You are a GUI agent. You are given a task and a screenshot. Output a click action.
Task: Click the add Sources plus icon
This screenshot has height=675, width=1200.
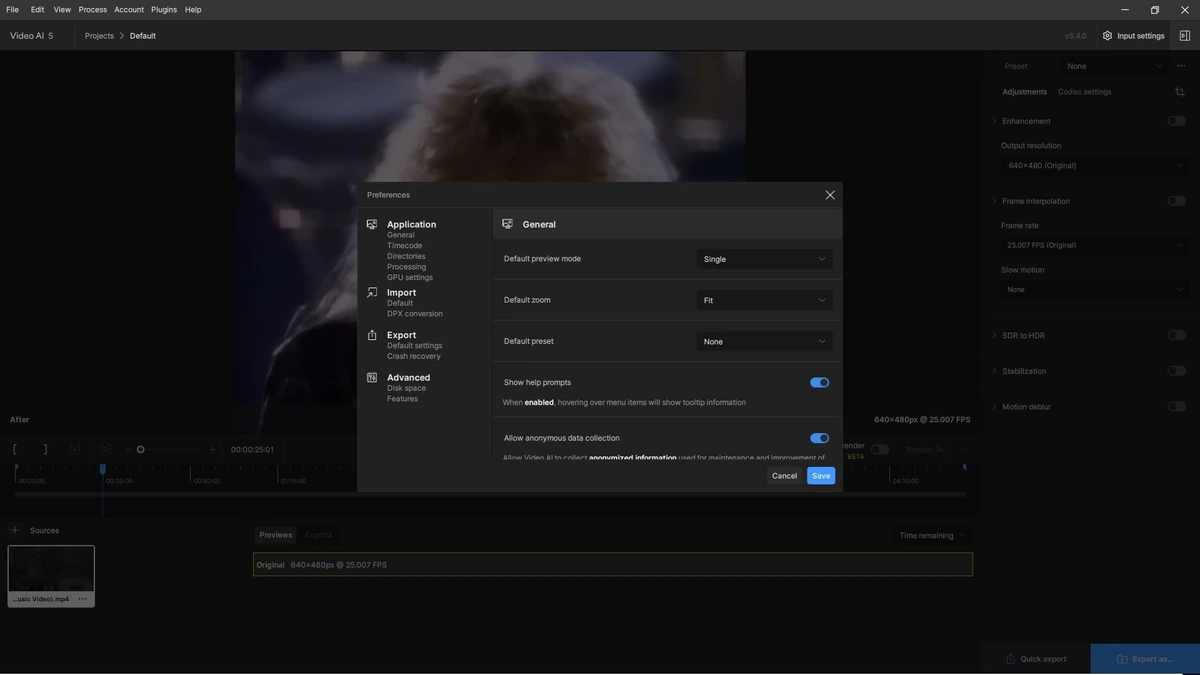coord(15,530)
